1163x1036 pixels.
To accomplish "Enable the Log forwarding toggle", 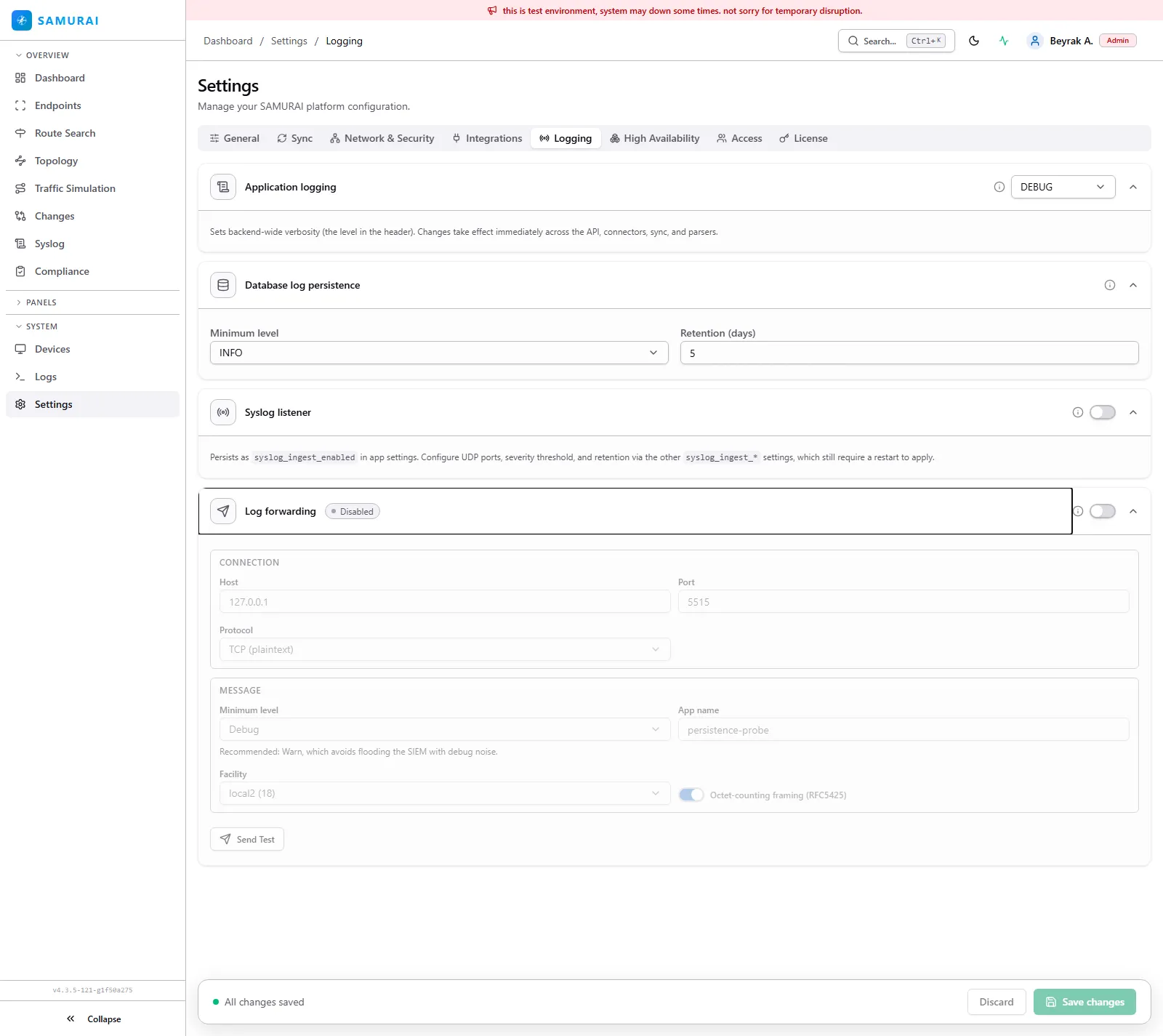I will point(1103,511).
